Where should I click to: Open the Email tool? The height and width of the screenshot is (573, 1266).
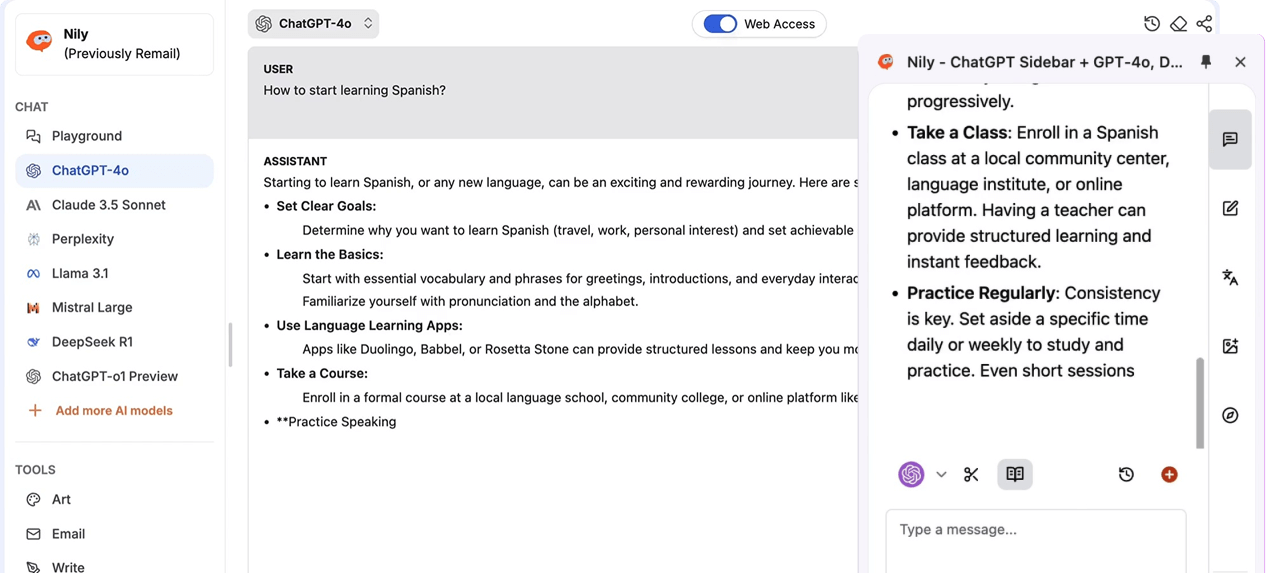(x=68, y=534)
